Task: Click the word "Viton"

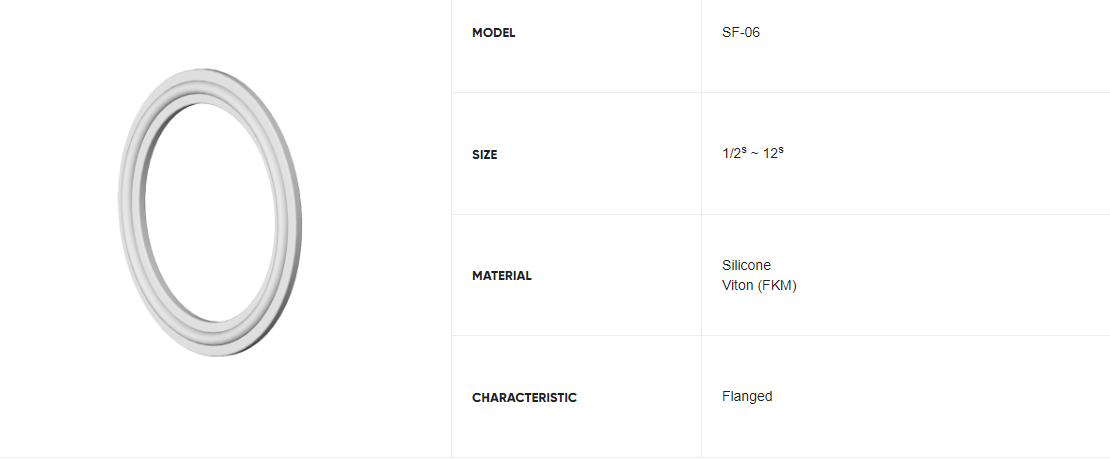Action: 738,285
